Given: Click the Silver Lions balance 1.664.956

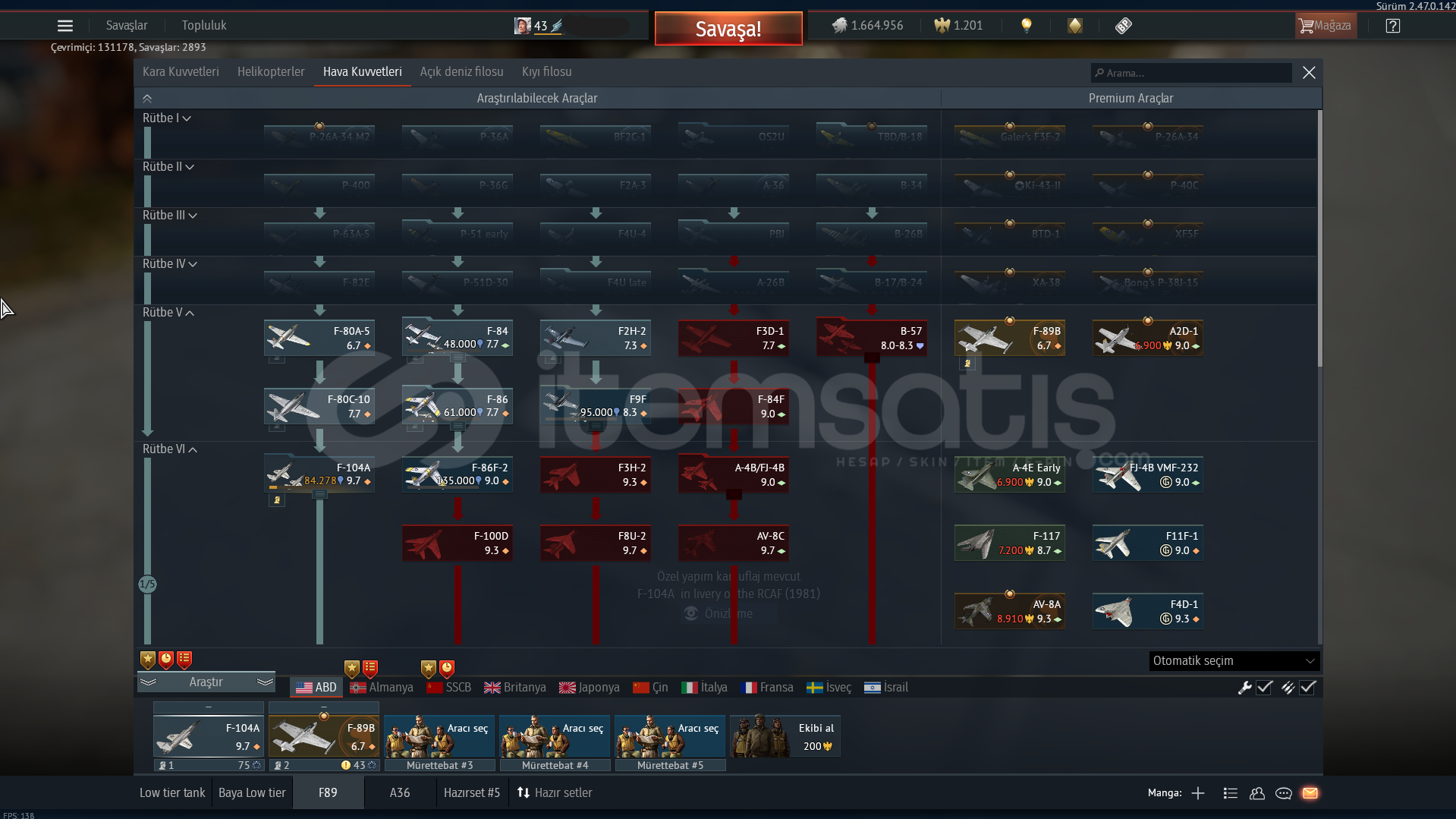Looking at the screenshot, I should (867, 26).
